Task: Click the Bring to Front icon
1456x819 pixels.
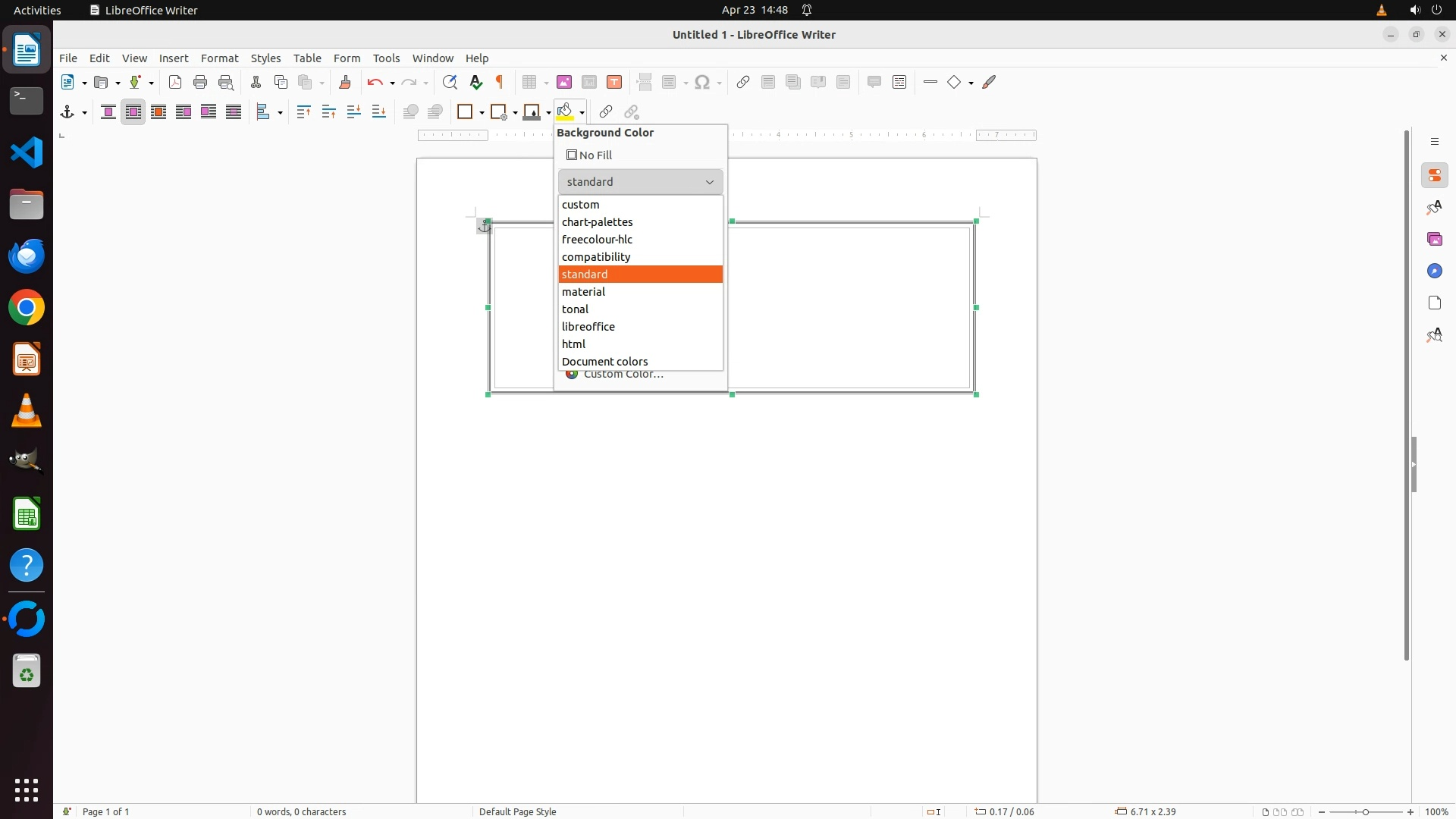Action: point(304,112)
